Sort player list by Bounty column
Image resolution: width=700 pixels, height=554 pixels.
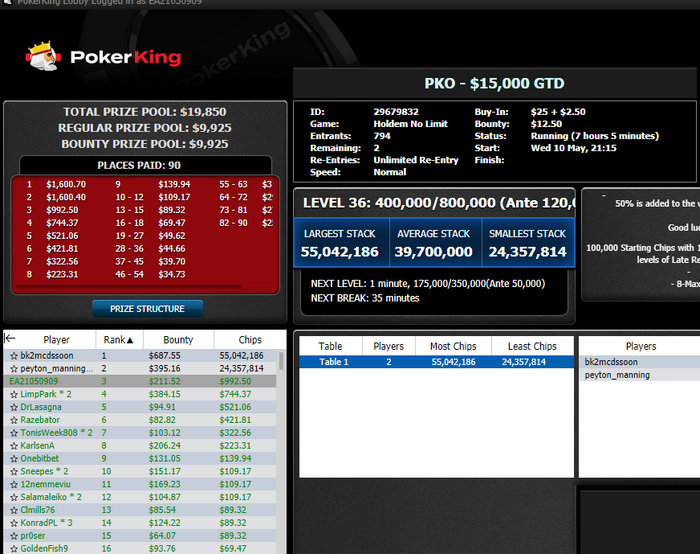[178, 340]
